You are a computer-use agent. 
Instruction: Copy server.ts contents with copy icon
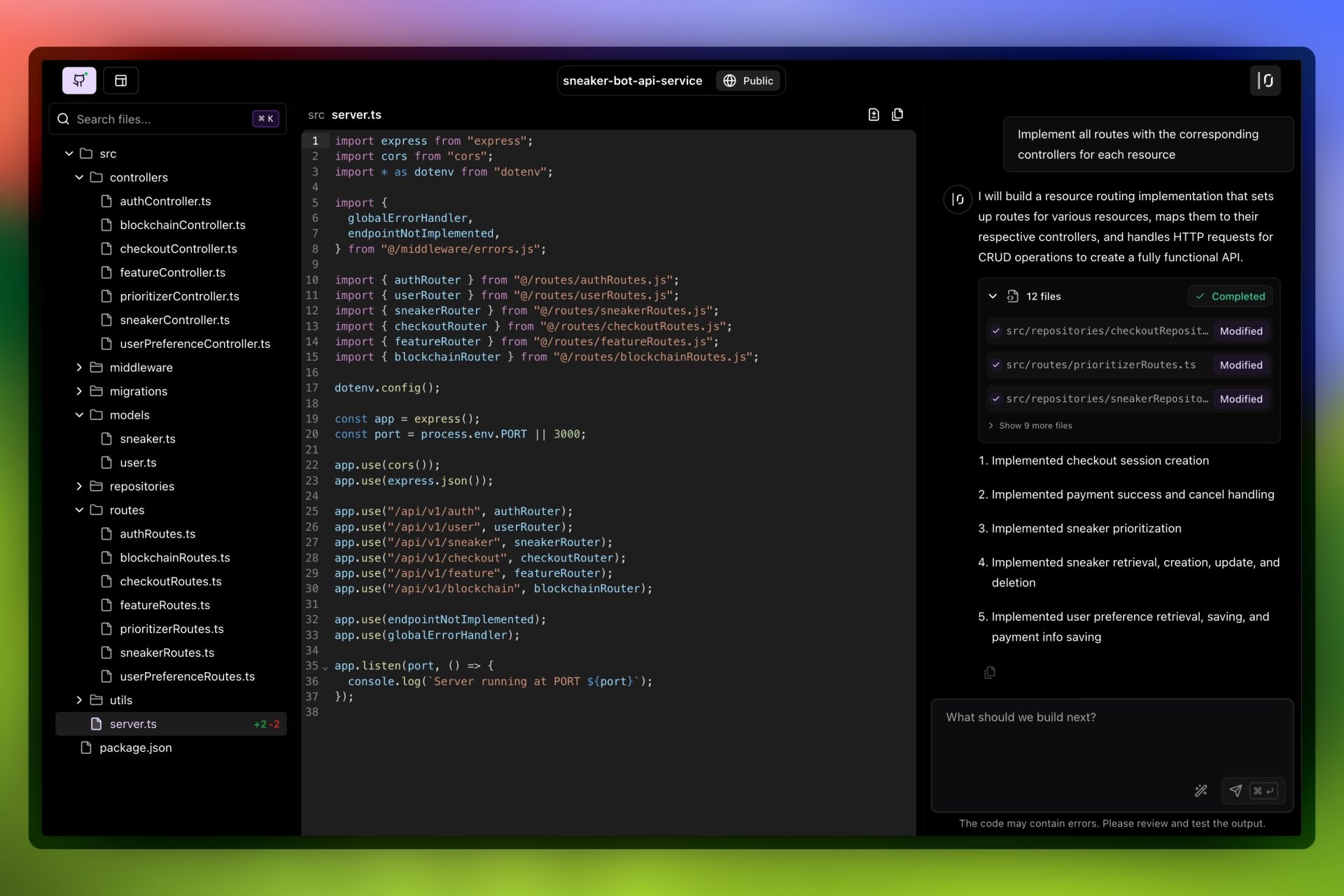[897, 115]
